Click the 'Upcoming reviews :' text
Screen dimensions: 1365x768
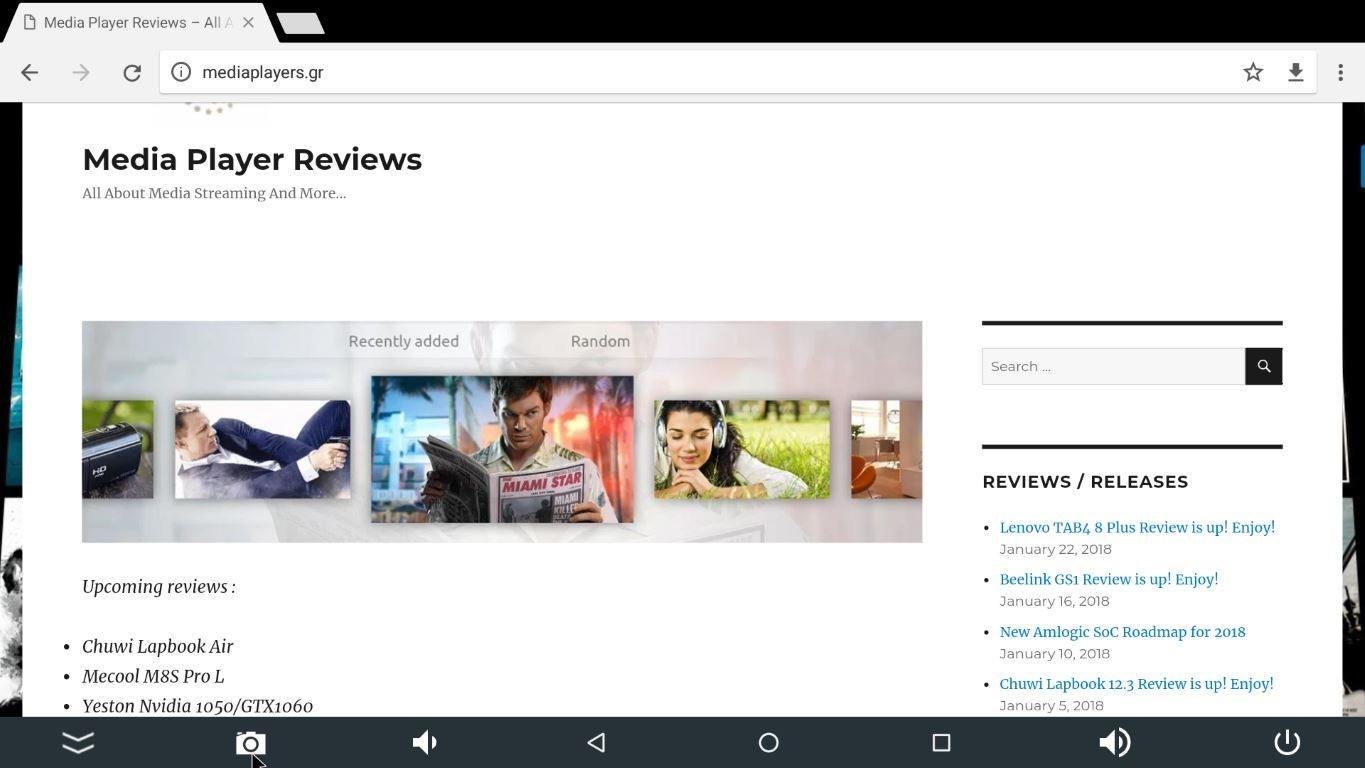click(x=159, y=587)
